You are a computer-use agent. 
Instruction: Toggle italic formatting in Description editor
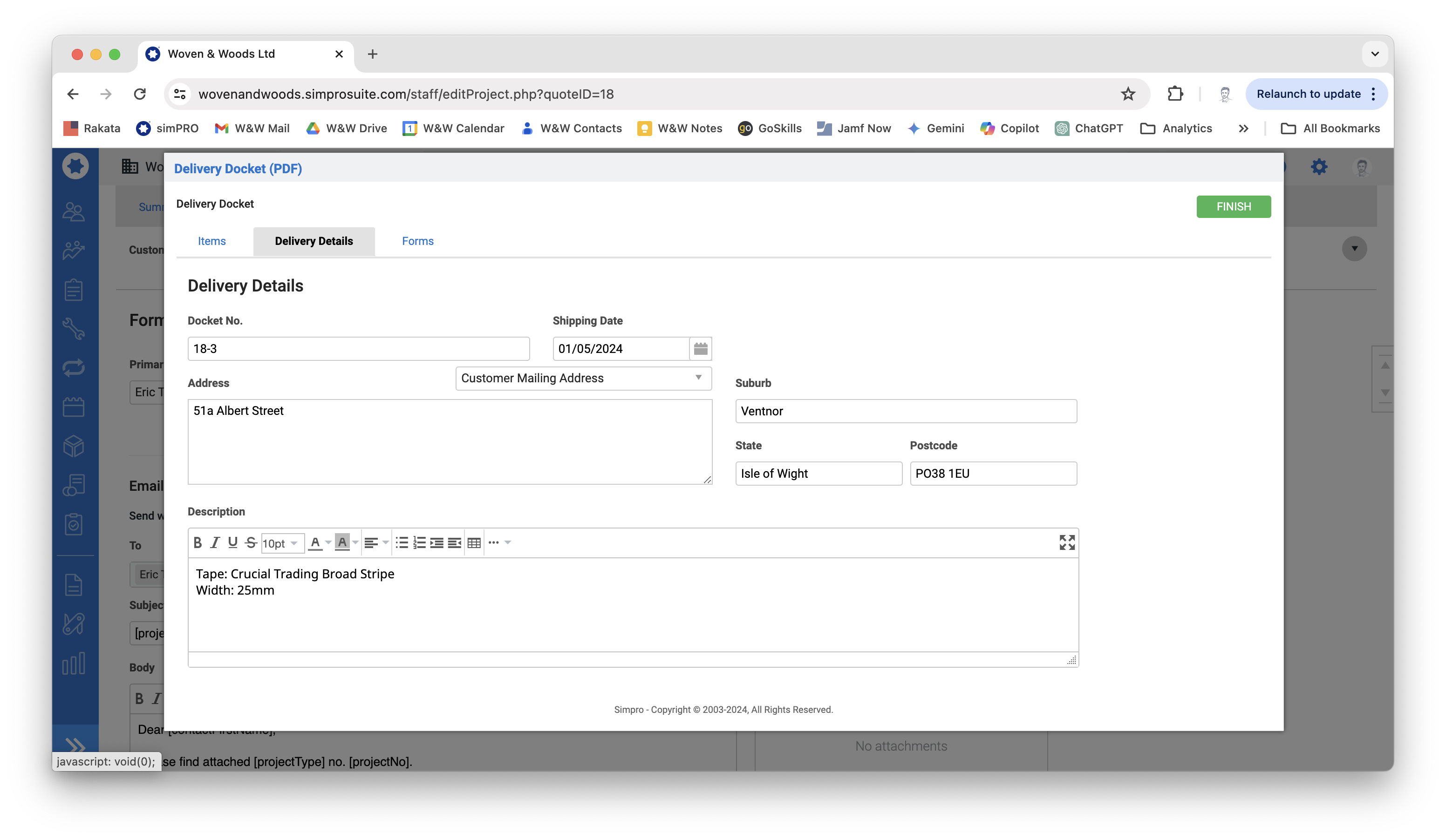(215, 542)
